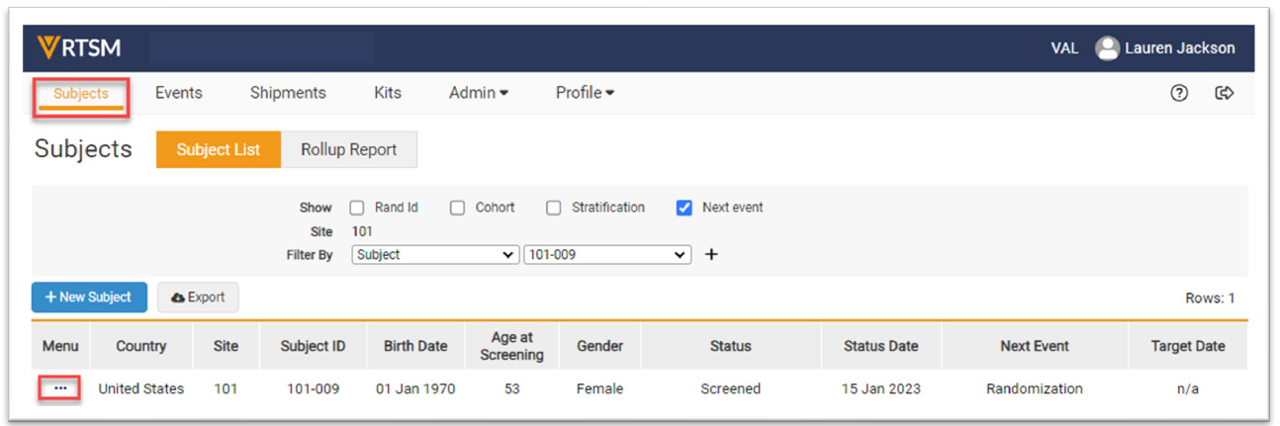1280x426 pixels.
Task: Click the user avatar icon
Action: [1106, 48]
